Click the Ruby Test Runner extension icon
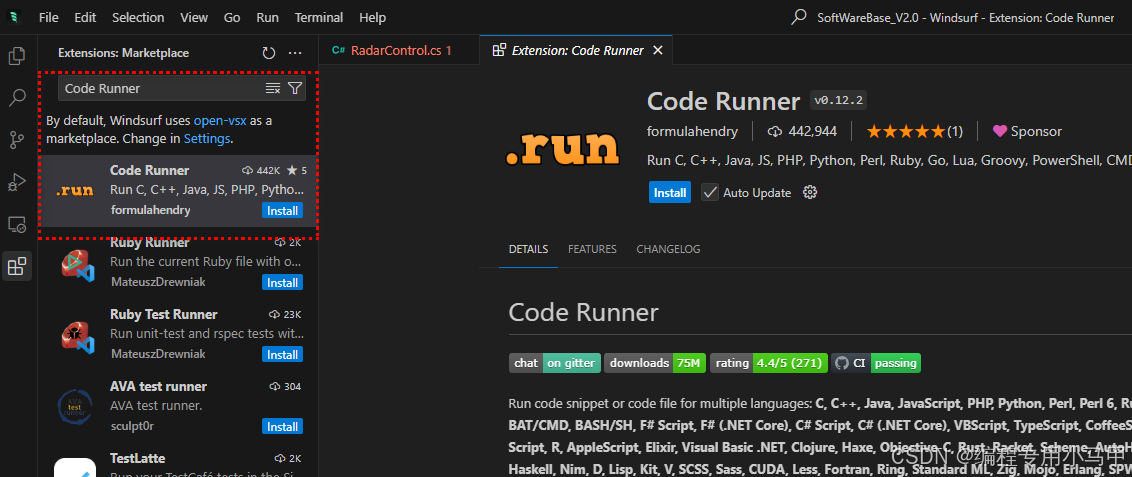 [77, 336]
